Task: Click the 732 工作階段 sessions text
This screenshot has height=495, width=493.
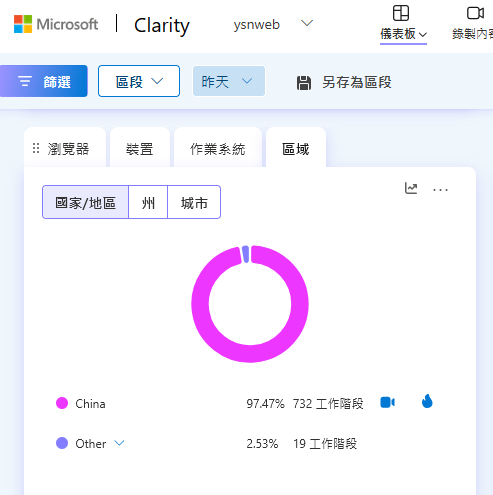Action: pos(328,404)
